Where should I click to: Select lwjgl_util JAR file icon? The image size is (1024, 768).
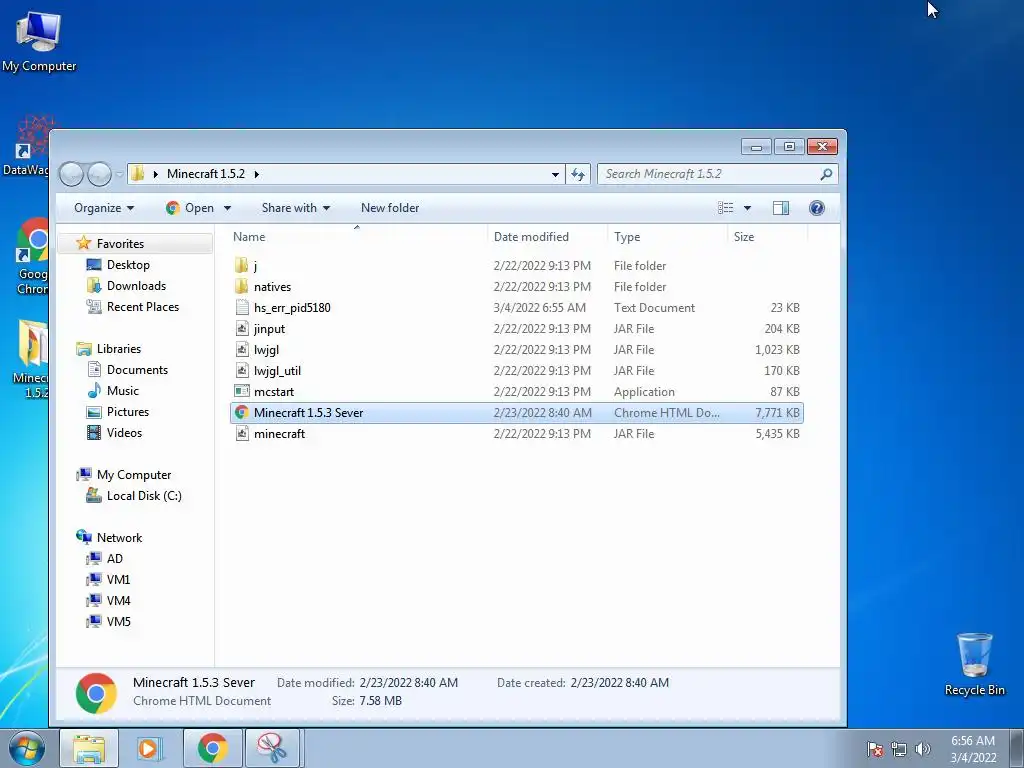click(242, 370)
